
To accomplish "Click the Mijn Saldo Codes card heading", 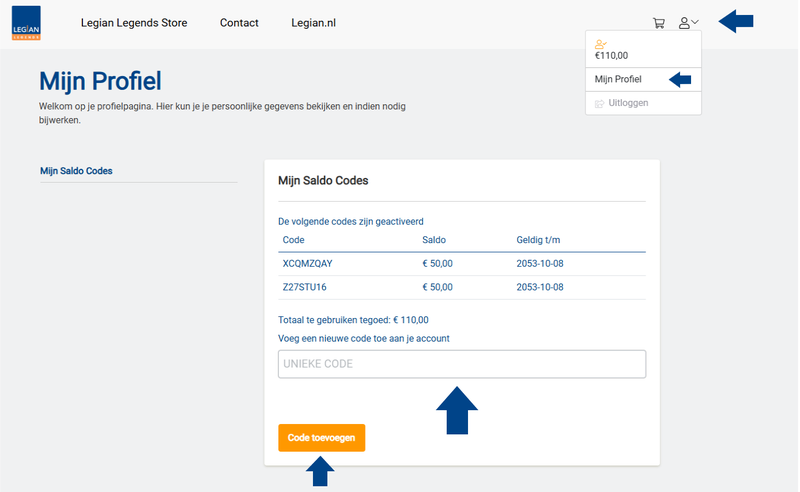I will pos(323,181).
